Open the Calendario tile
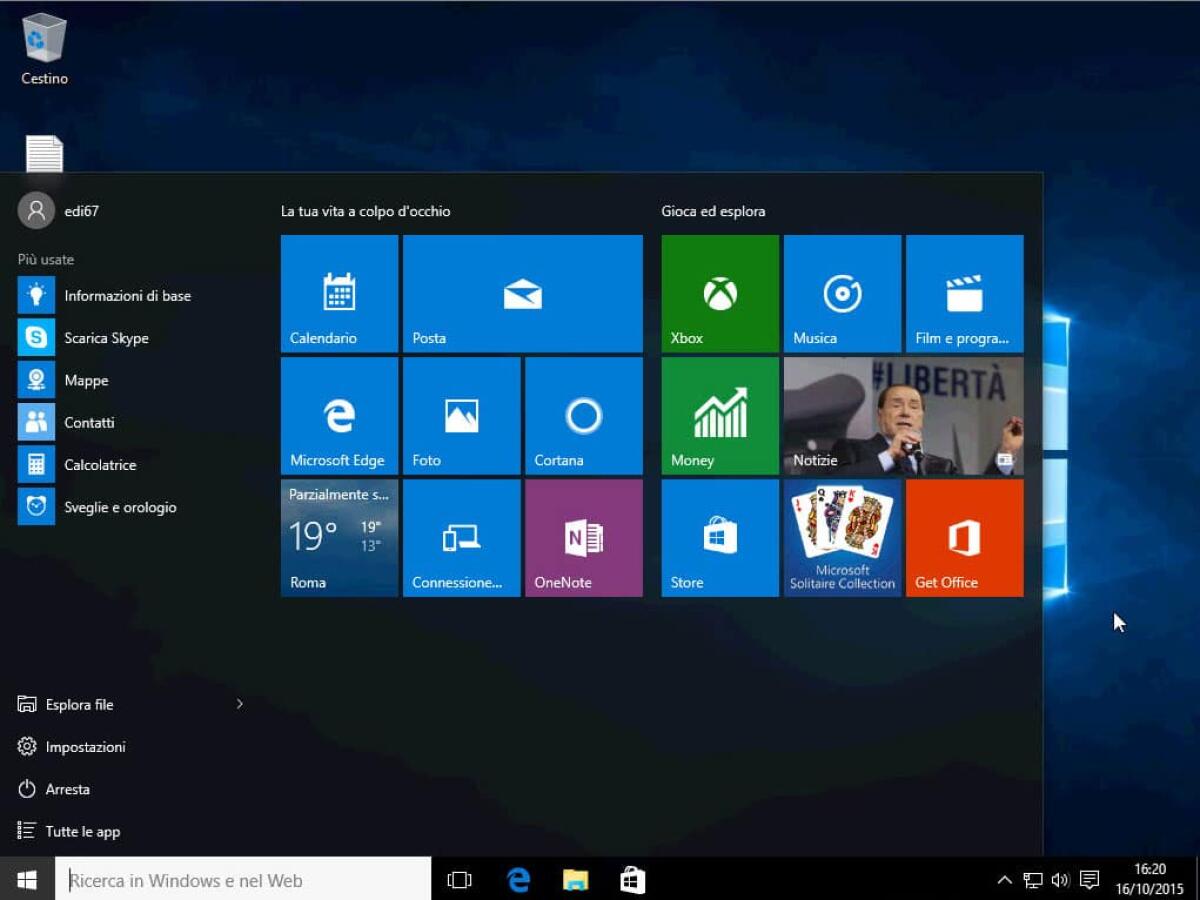Image resolution: width=1200 pixels, height=900 pixels. 339,293
